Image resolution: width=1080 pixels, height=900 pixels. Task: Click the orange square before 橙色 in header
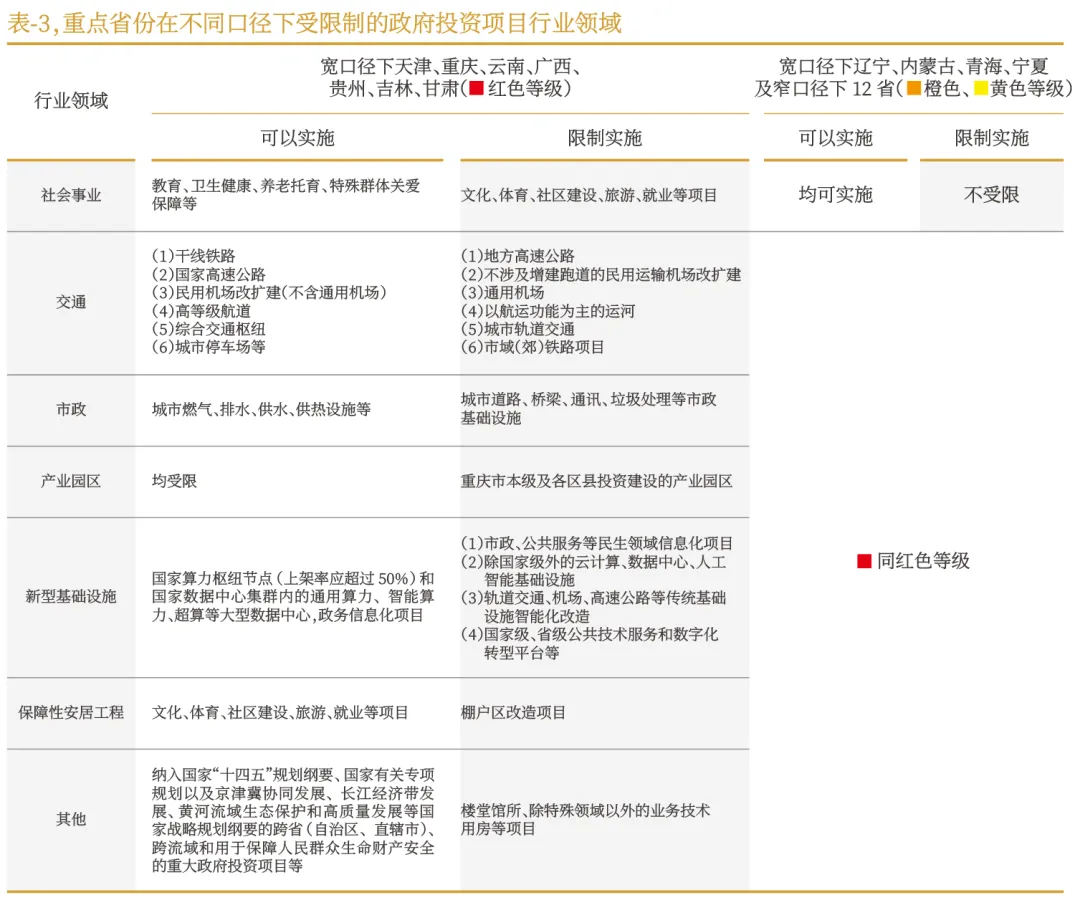coord(913,89)
